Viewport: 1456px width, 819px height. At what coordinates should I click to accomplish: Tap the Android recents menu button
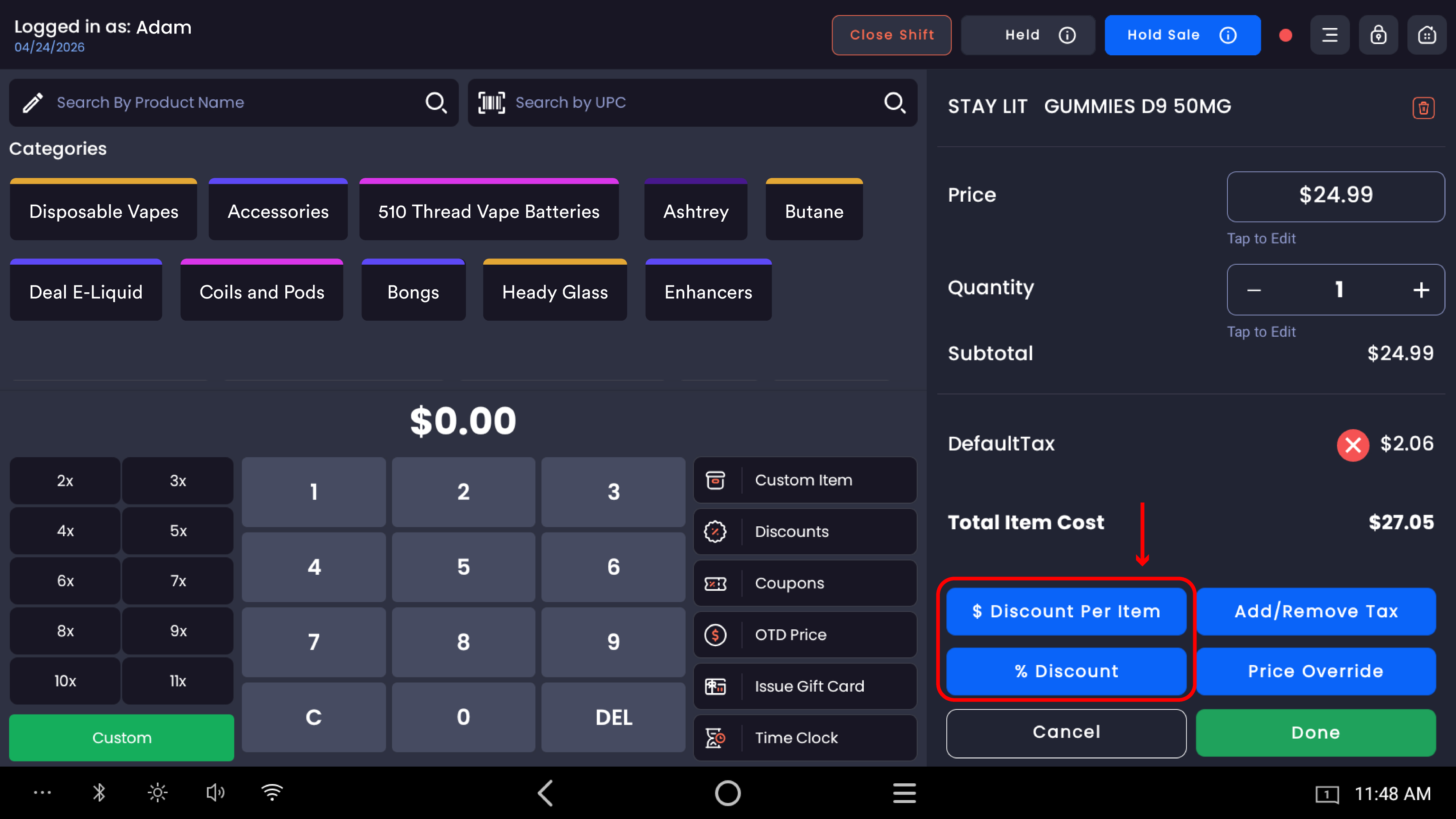[904, 793]
